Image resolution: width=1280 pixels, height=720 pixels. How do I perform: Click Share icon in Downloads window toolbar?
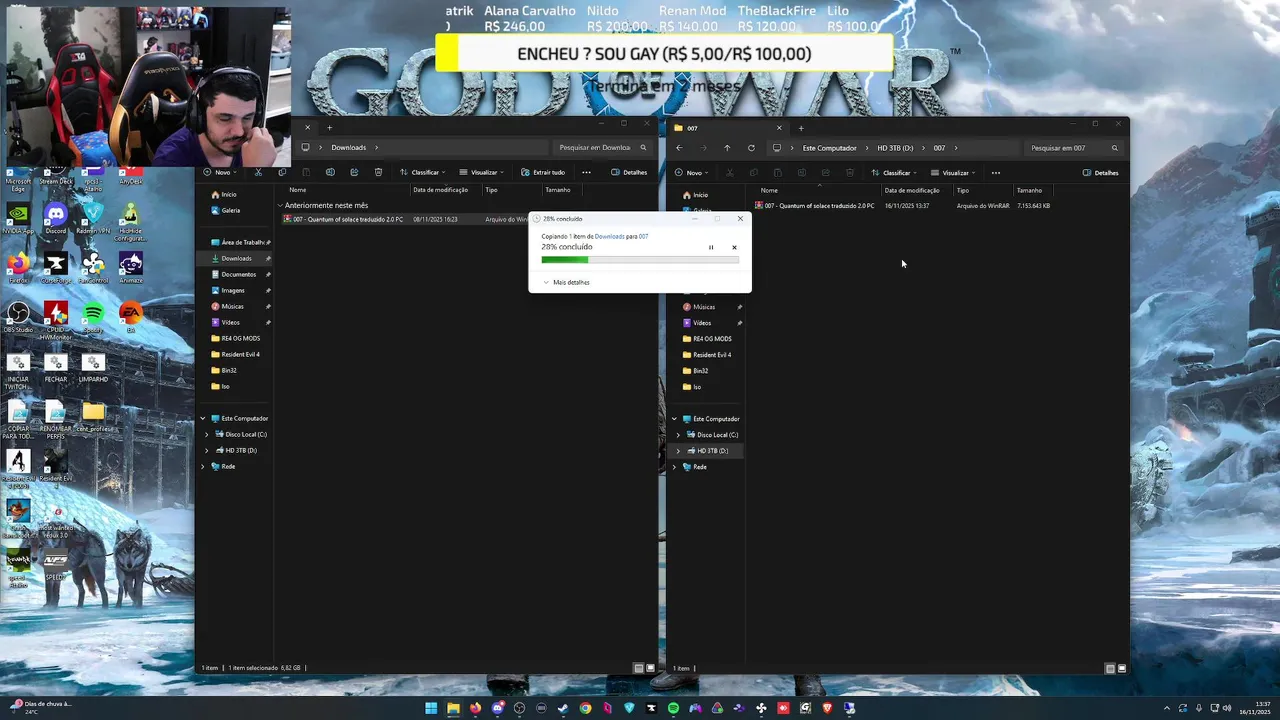pos(354,172)
